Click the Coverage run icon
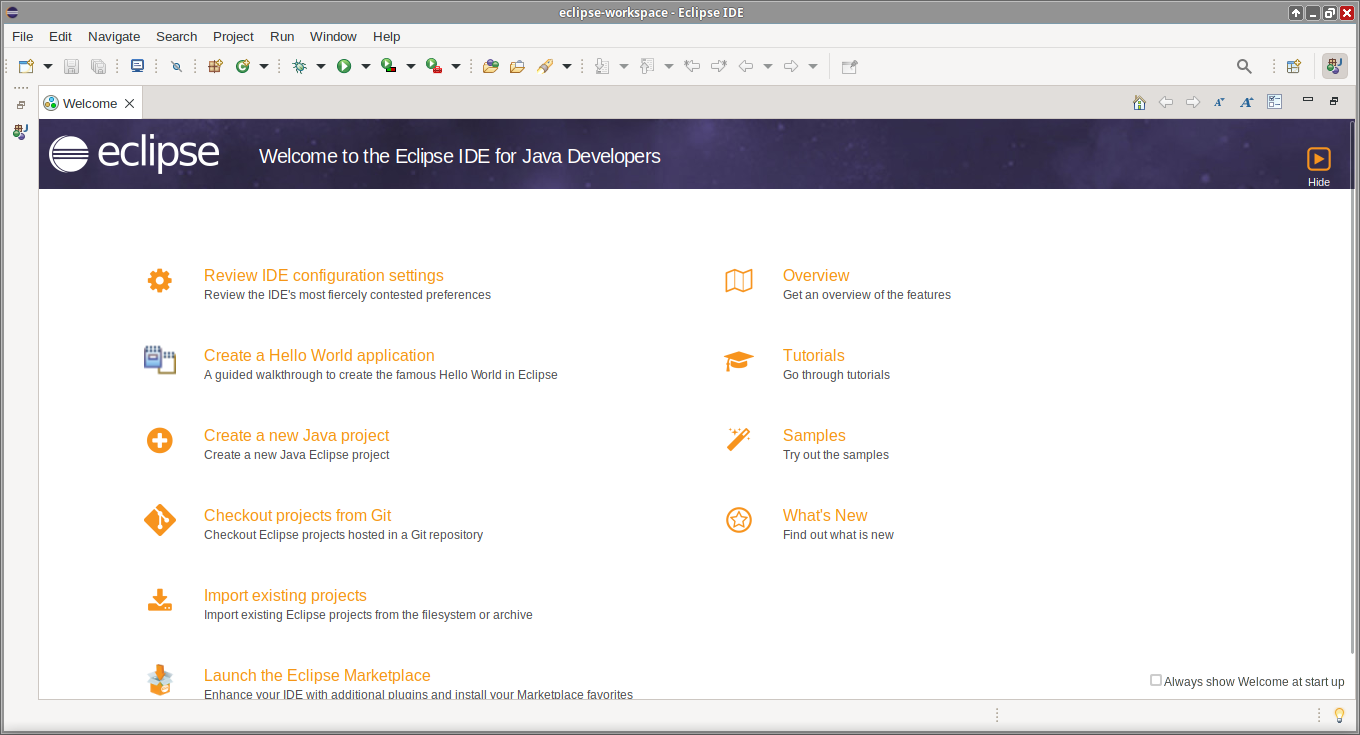 (389, 66)
